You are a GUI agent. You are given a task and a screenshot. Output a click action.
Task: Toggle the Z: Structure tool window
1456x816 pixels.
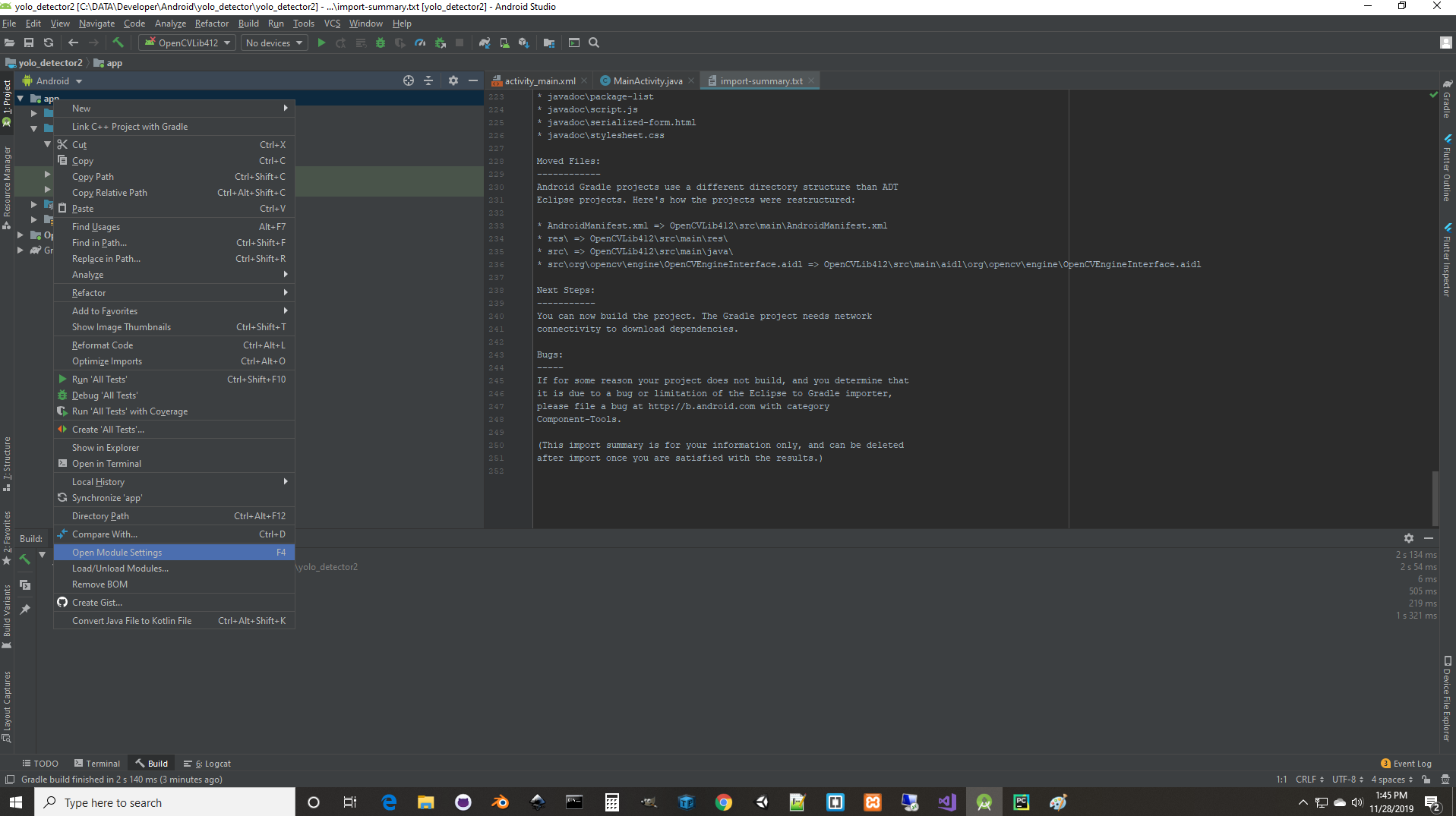pyautogui.click(x=7, y=464)
